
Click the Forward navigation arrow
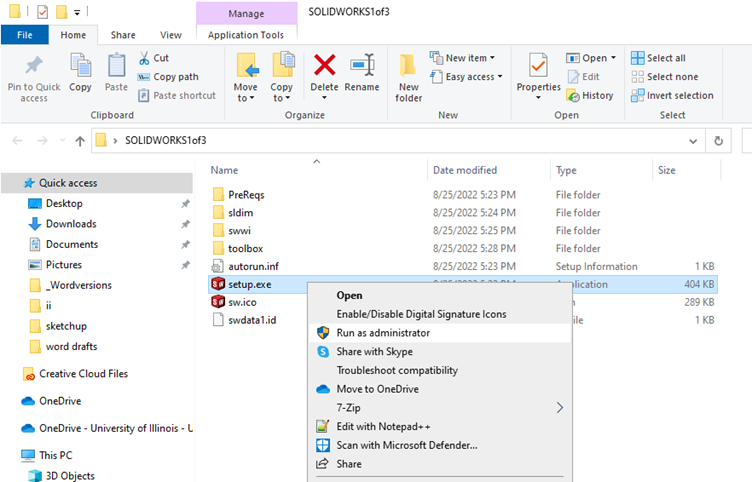click(42, 141)
